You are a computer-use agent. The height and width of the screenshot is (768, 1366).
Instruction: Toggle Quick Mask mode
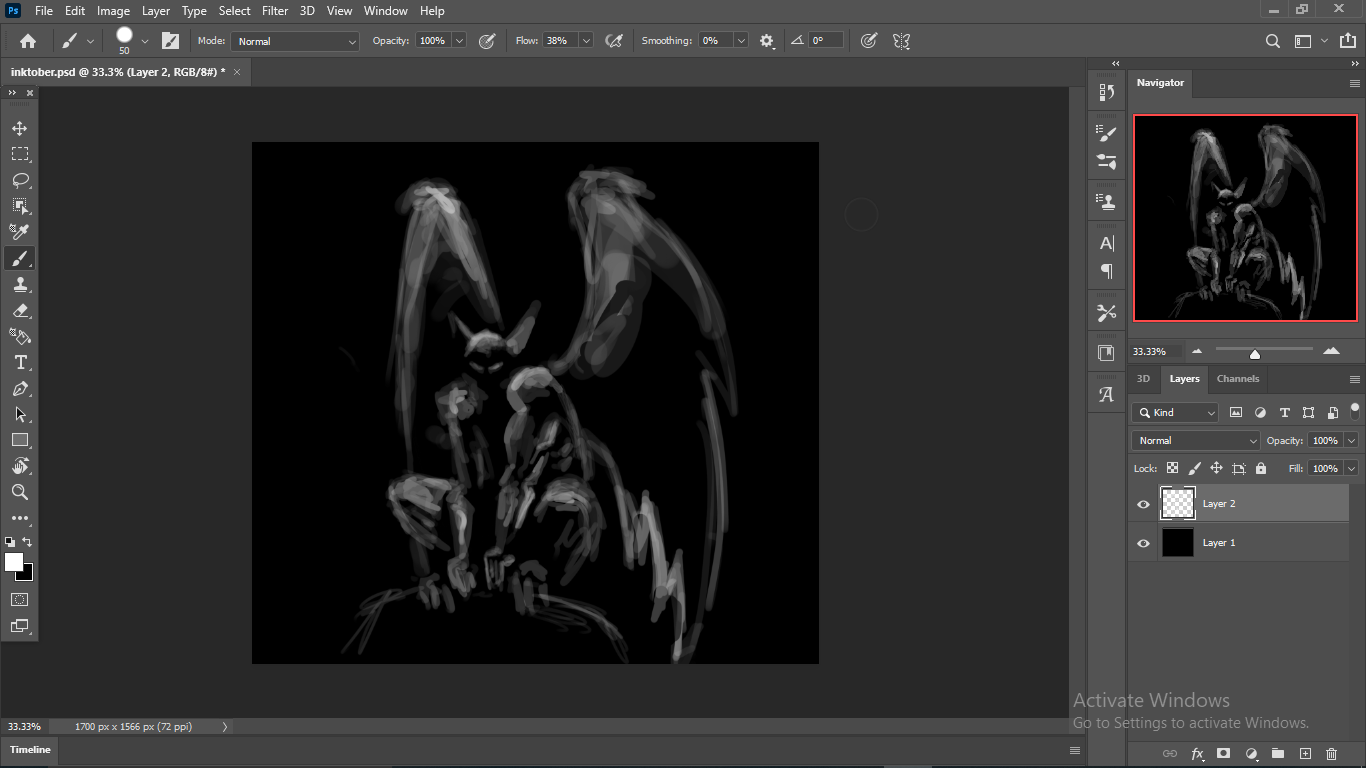tap(20, 600)
